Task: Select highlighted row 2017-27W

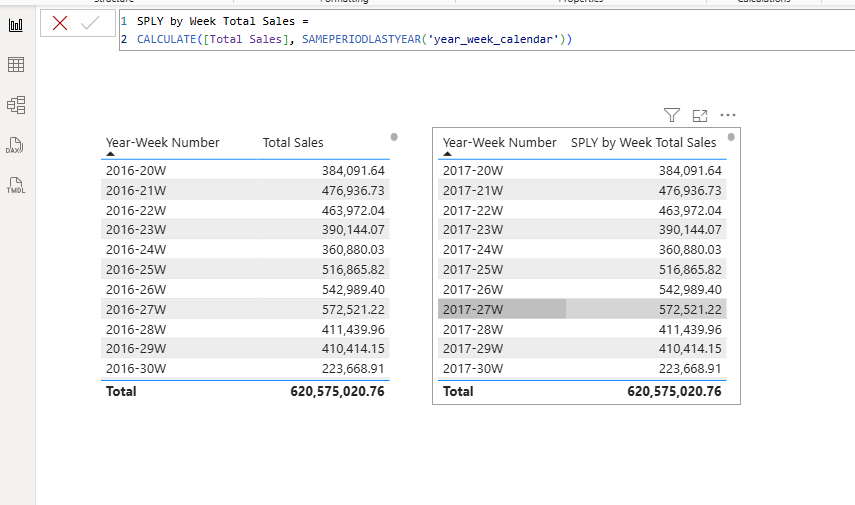Action: click(582, 309)
